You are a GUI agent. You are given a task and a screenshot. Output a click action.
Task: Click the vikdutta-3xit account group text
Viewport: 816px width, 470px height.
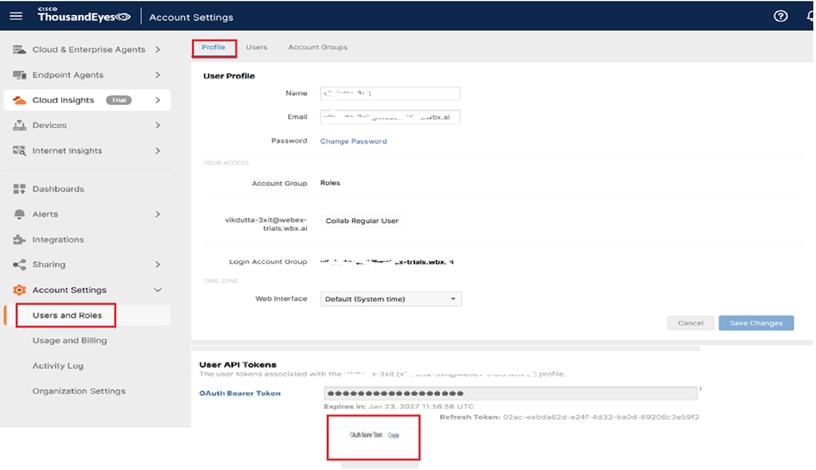266,224
